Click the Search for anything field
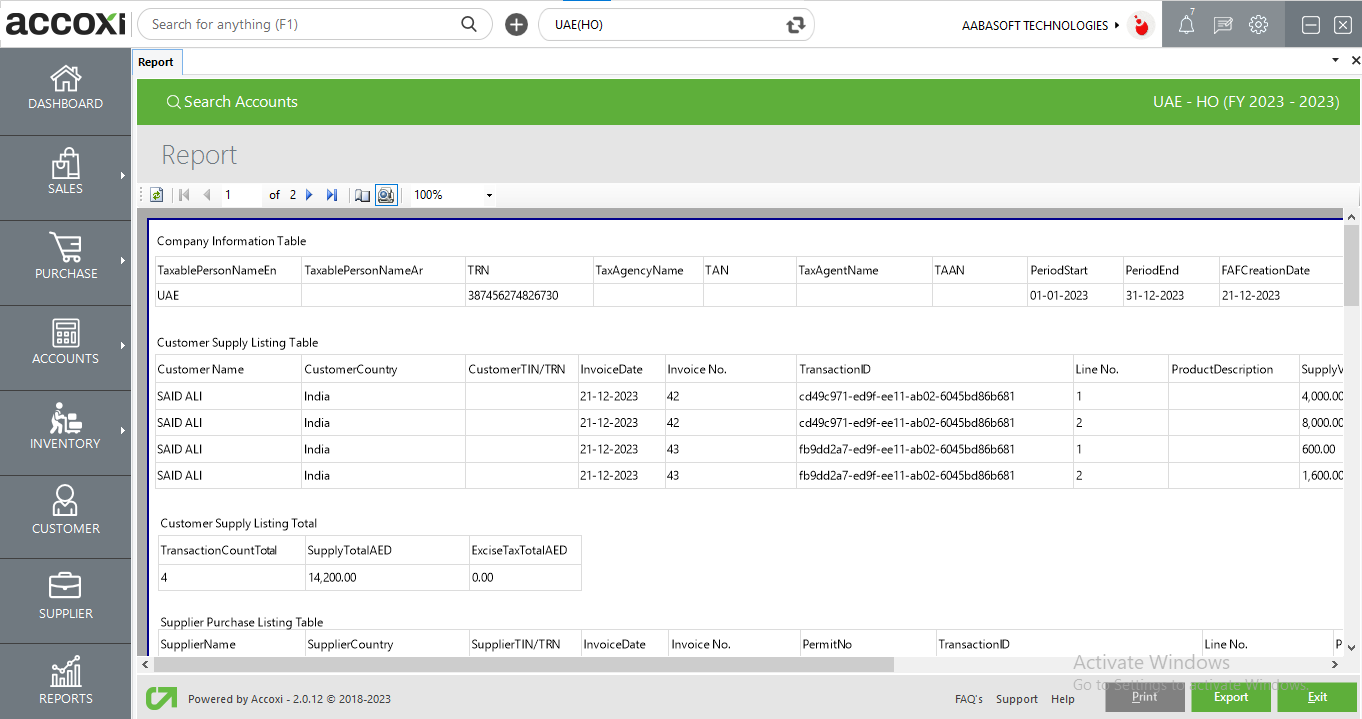Screen dimensions: 1362x719 coord(300,25)
